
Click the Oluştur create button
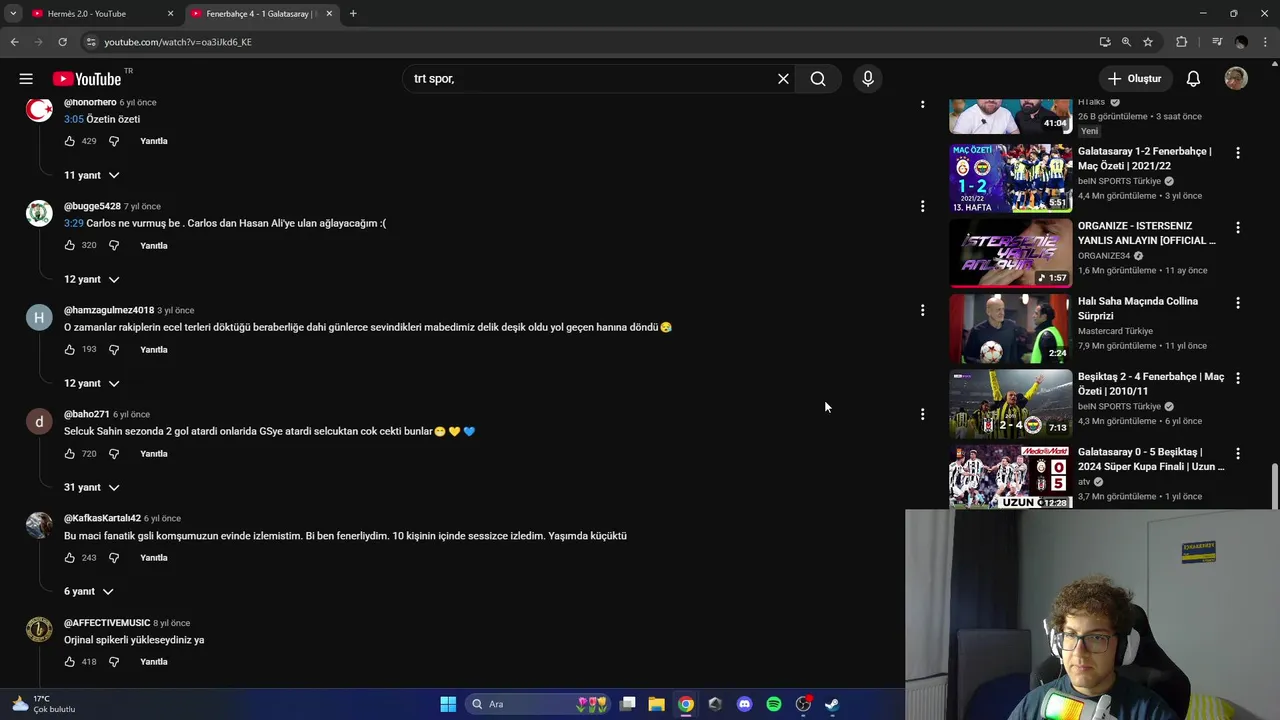(1135, 79)
